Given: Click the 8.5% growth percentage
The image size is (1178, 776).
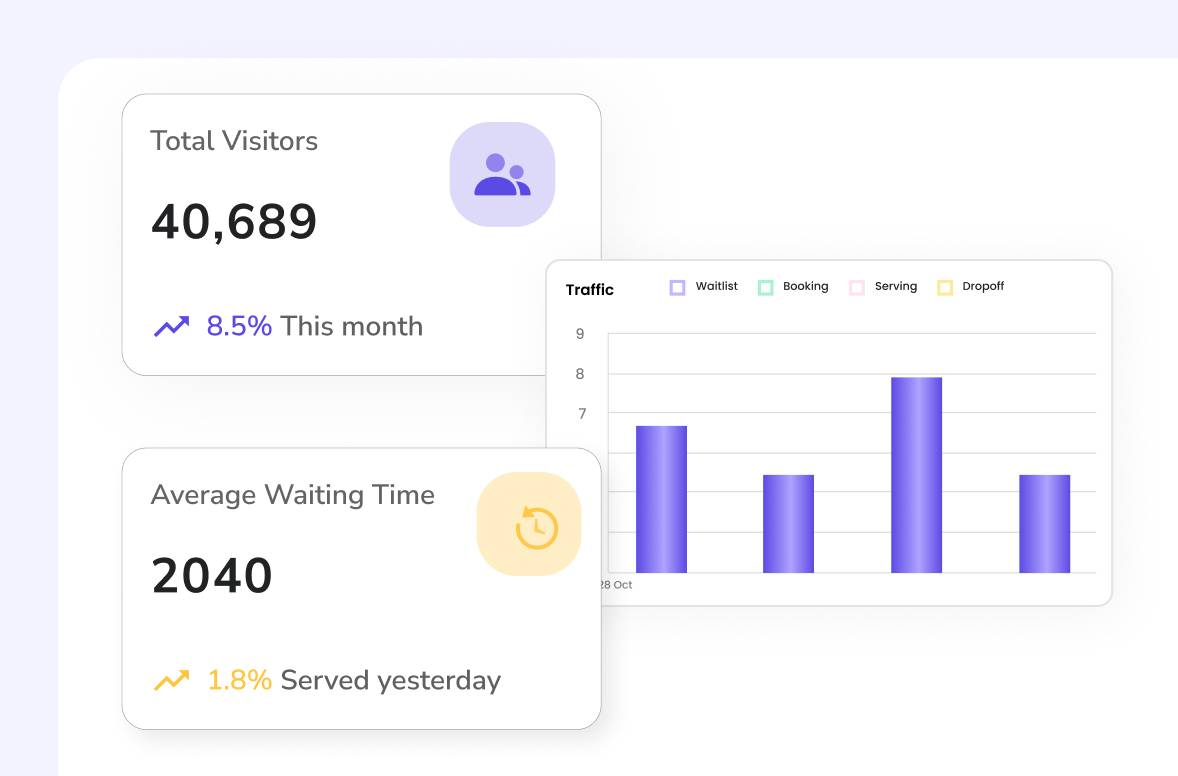Looking at the screenshot, I should pyautogui.click(x=239, y=326).
